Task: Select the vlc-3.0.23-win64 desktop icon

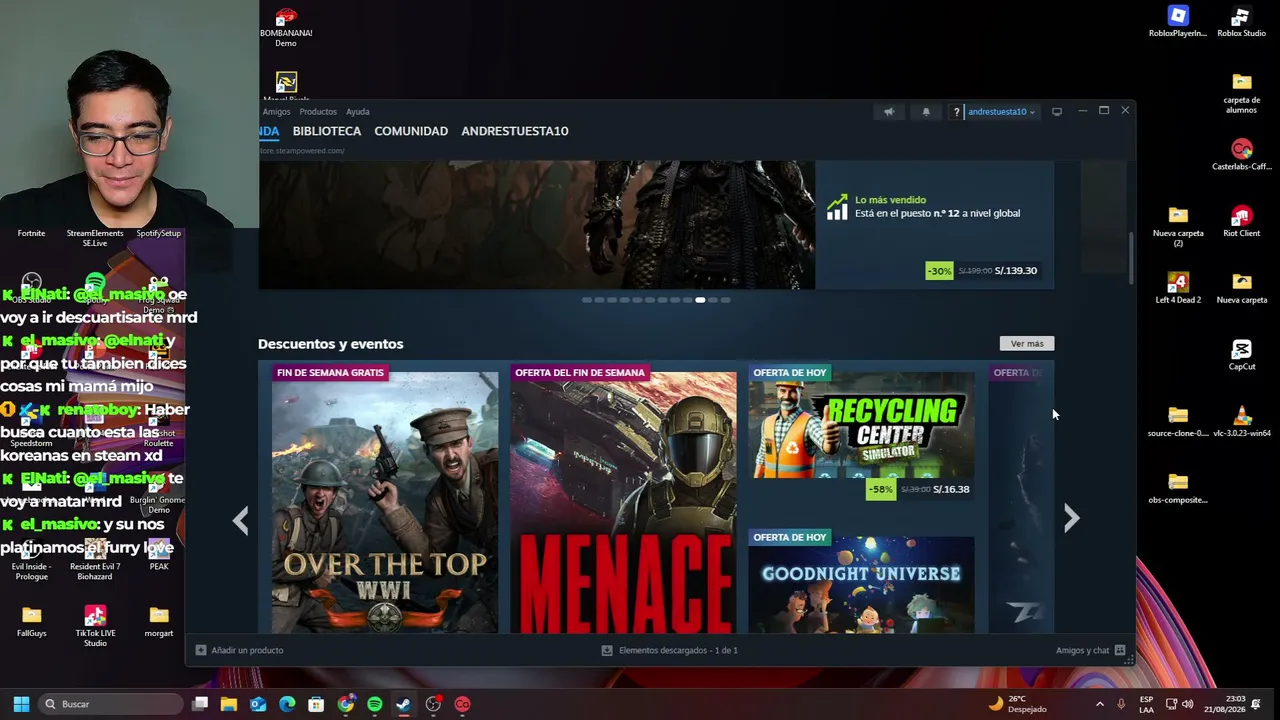Action: [x=1241, y=422]
